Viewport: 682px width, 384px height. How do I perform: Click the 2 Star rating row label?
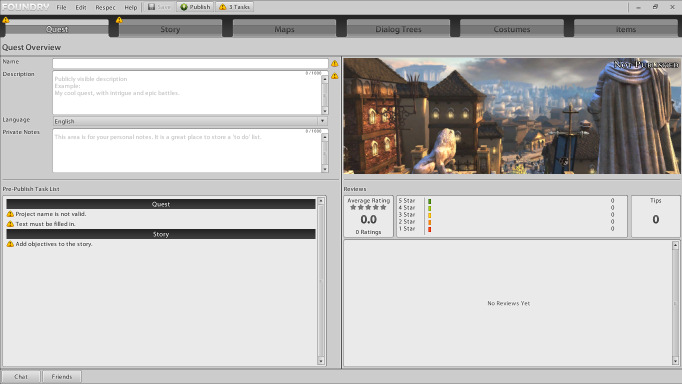[407, 222]
